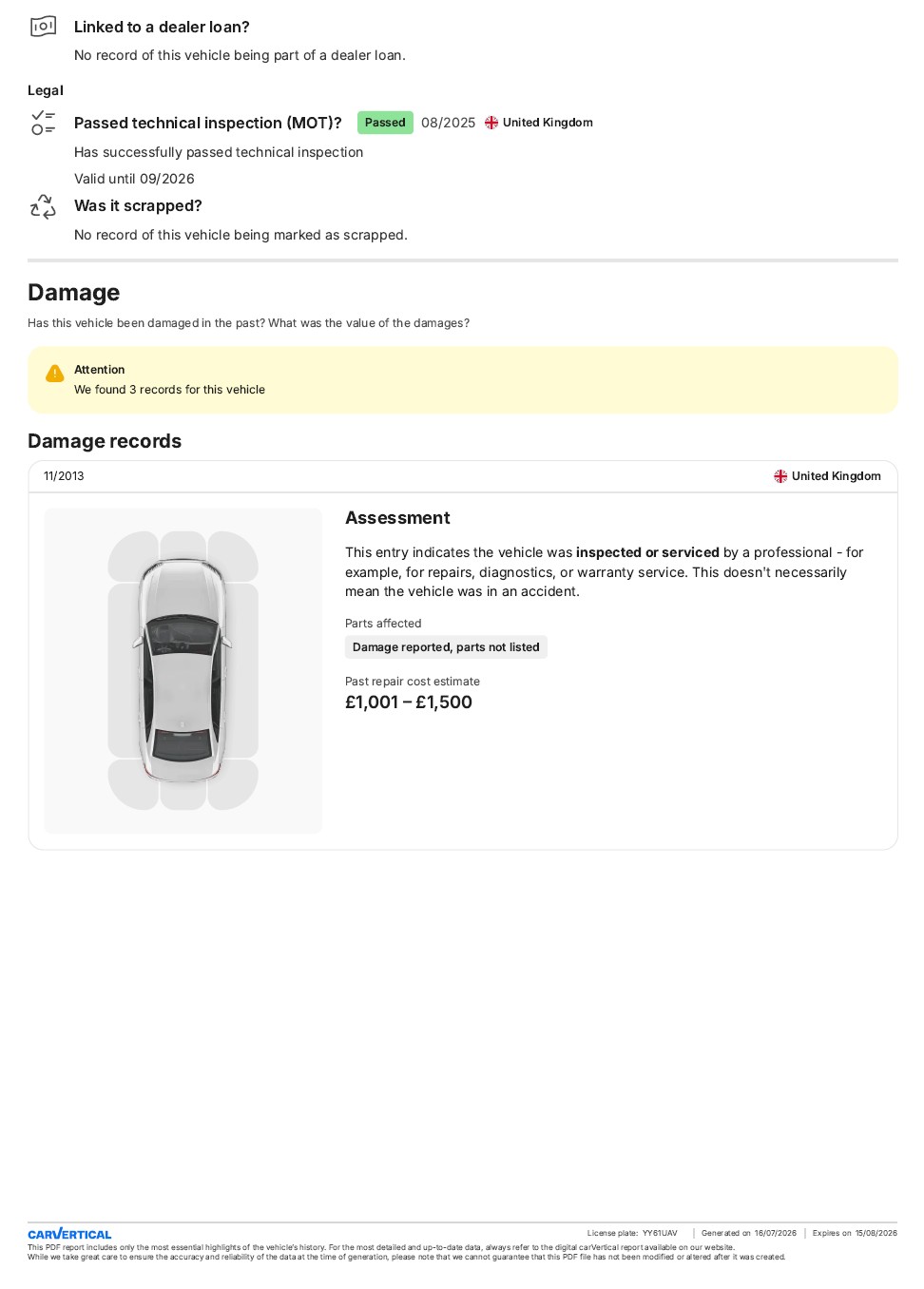924x1289 pixels.
Task: Click the UK flag beside MOT date
Action: tap(491, 123)
